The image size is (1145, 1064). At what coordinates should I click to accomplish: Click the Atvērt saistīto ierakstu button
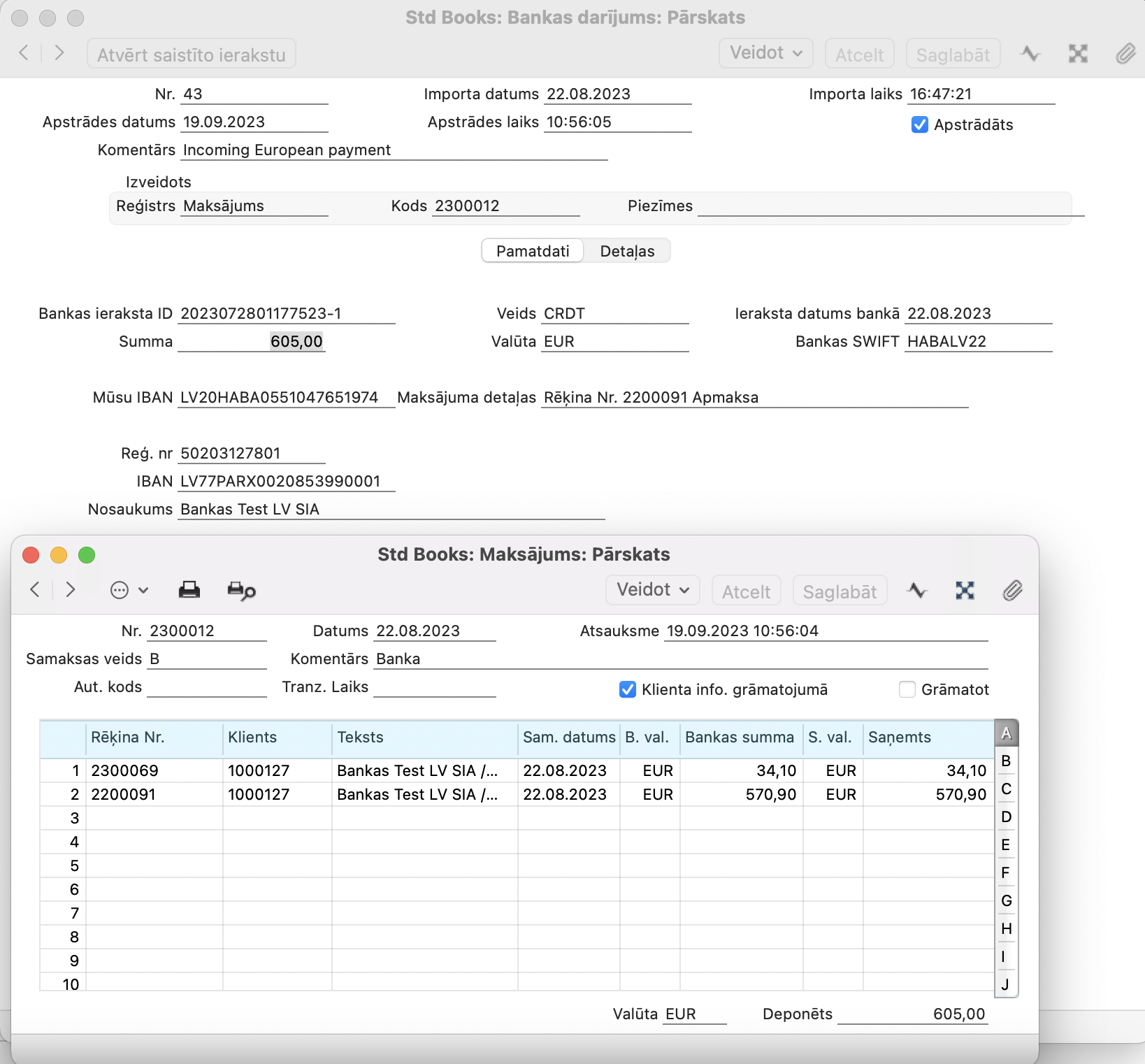[x=192, y=55]
